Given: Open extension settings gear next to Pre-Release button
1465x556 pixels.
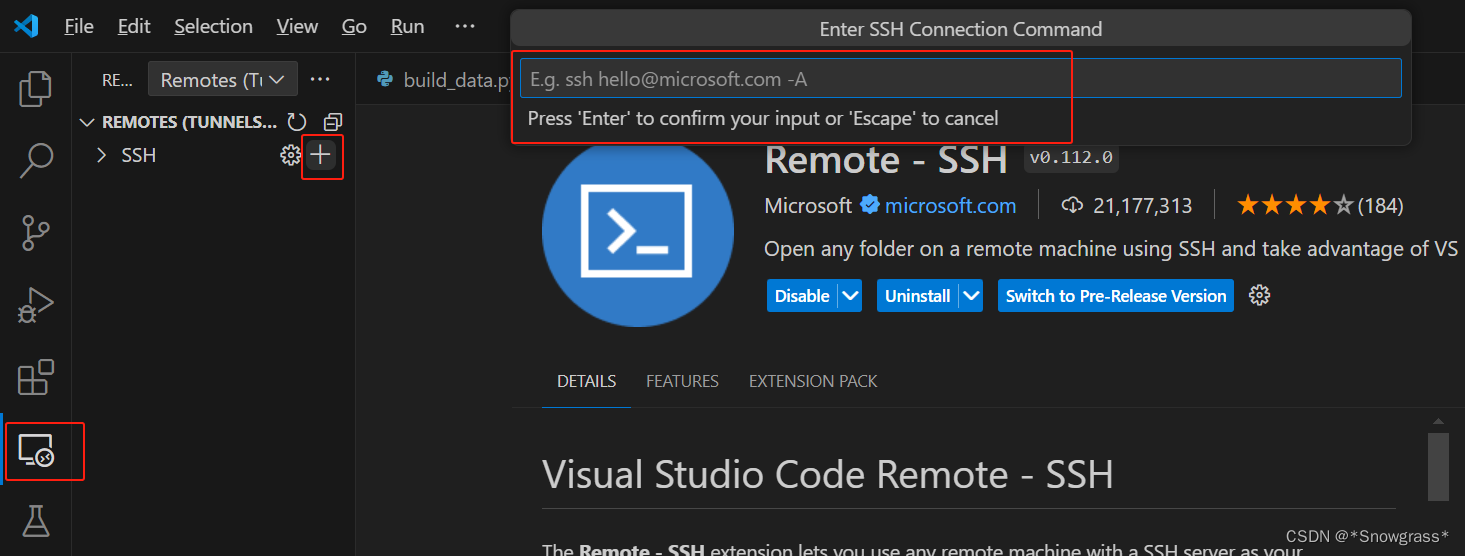Looking at the screenshot, I should point(1260,295).
